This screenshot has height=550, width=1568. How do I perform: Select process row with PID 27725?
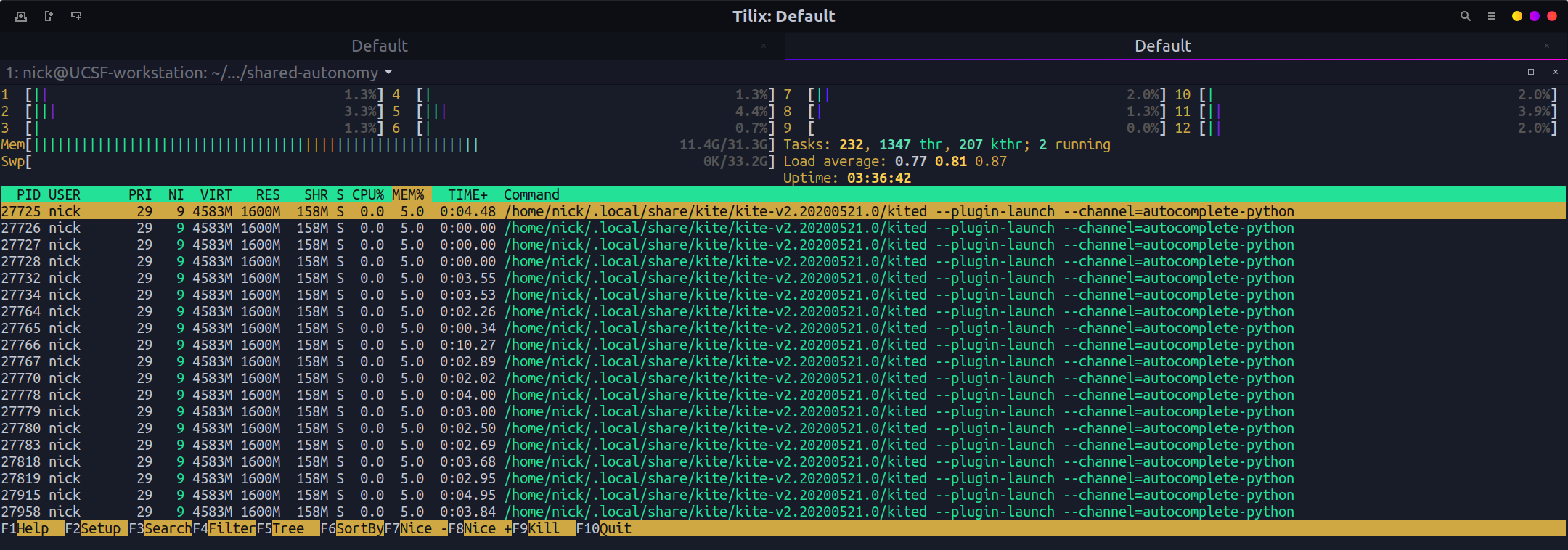point(783,211)
